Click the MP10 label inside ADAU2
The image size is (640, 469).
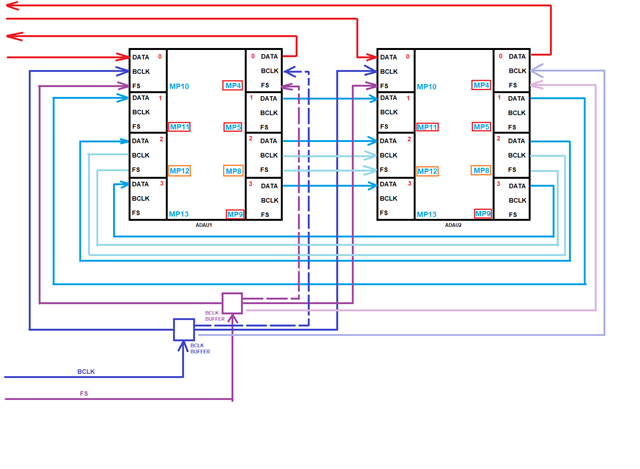(427, 87)
